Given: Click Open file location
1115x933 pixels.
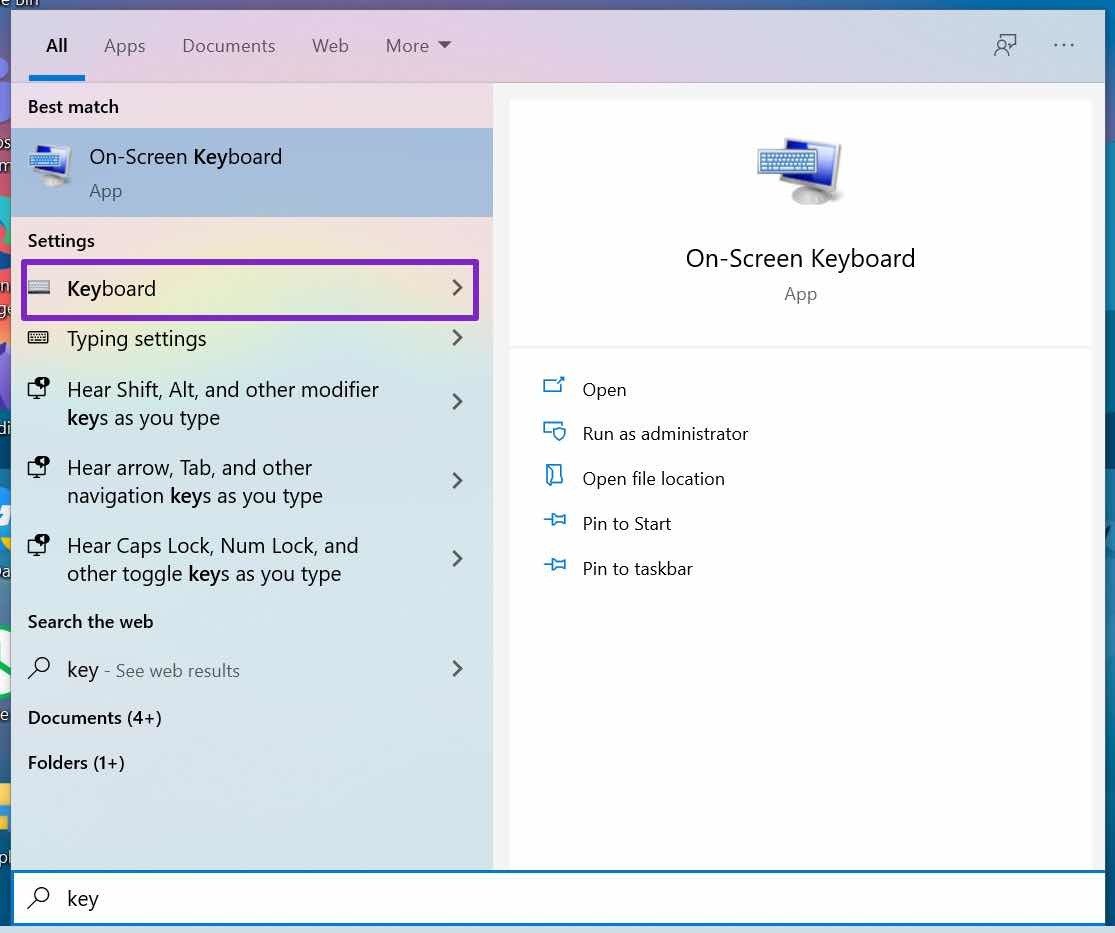Looking at the screenshot, I should click(653, 479).
